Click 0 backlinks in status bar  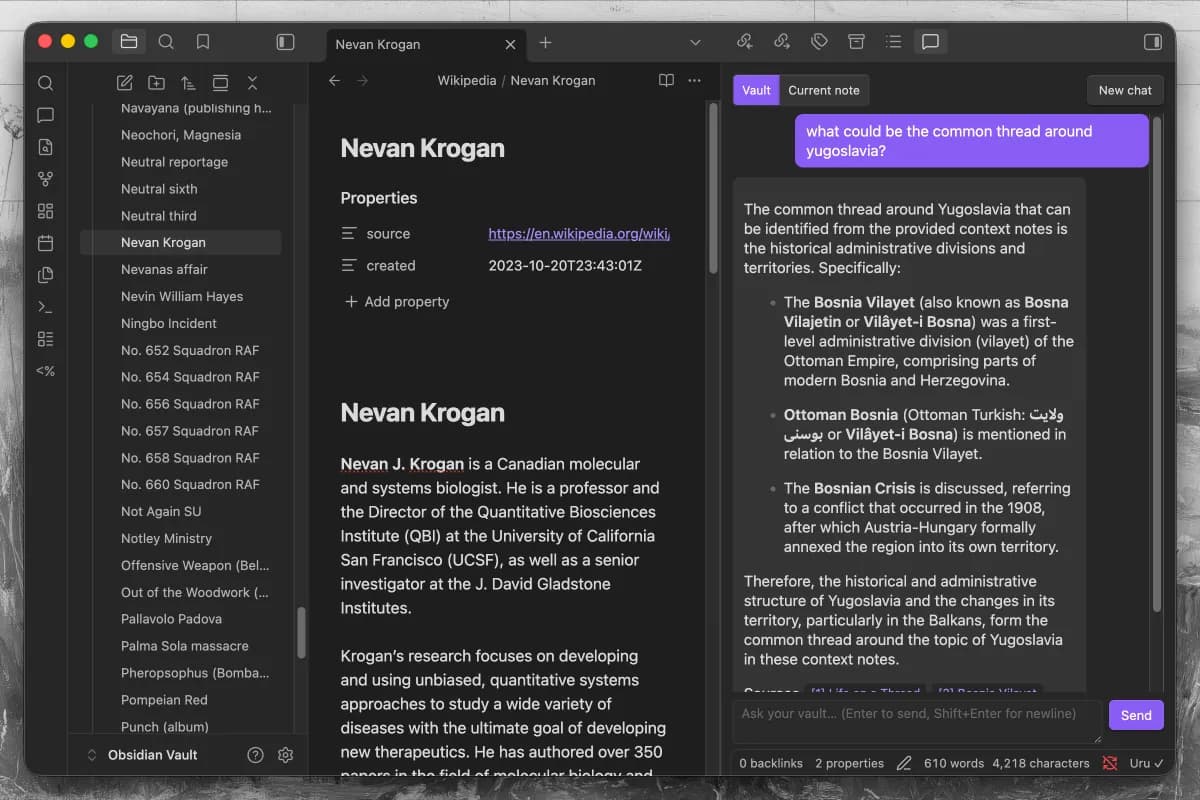(x=771, y=763)
